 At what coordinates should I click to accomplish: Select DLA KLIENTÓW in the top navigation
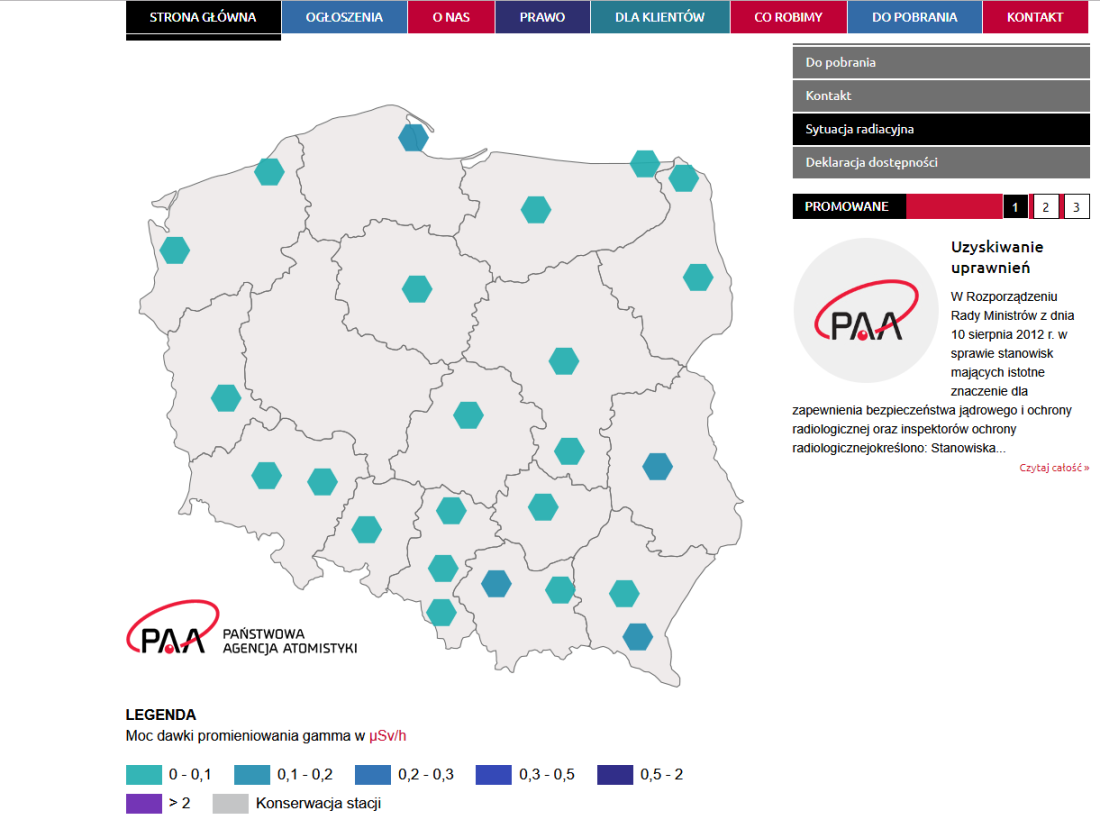coord(660,17)
